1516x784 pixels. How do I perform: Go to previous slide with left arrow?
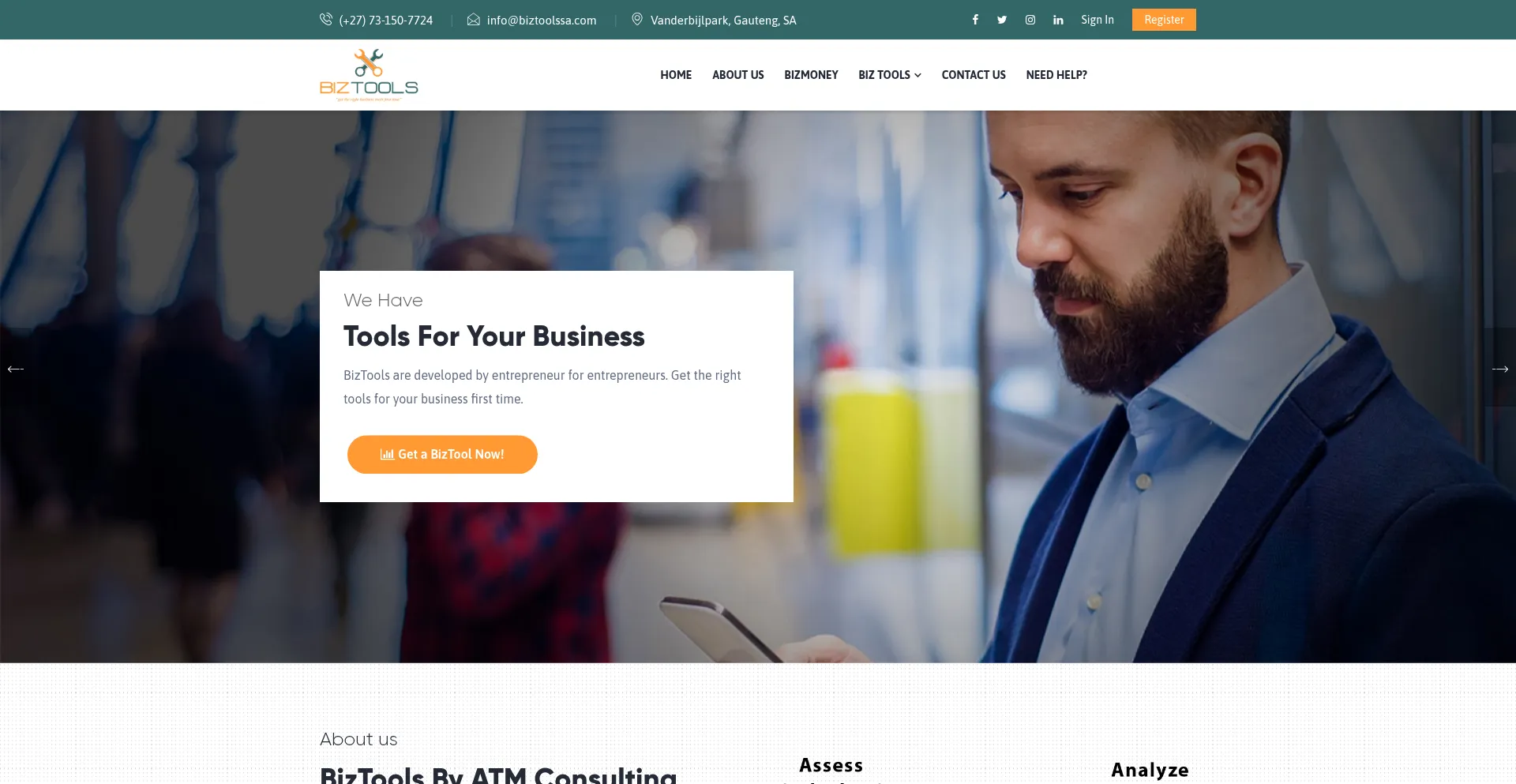[x=16, y=369]
